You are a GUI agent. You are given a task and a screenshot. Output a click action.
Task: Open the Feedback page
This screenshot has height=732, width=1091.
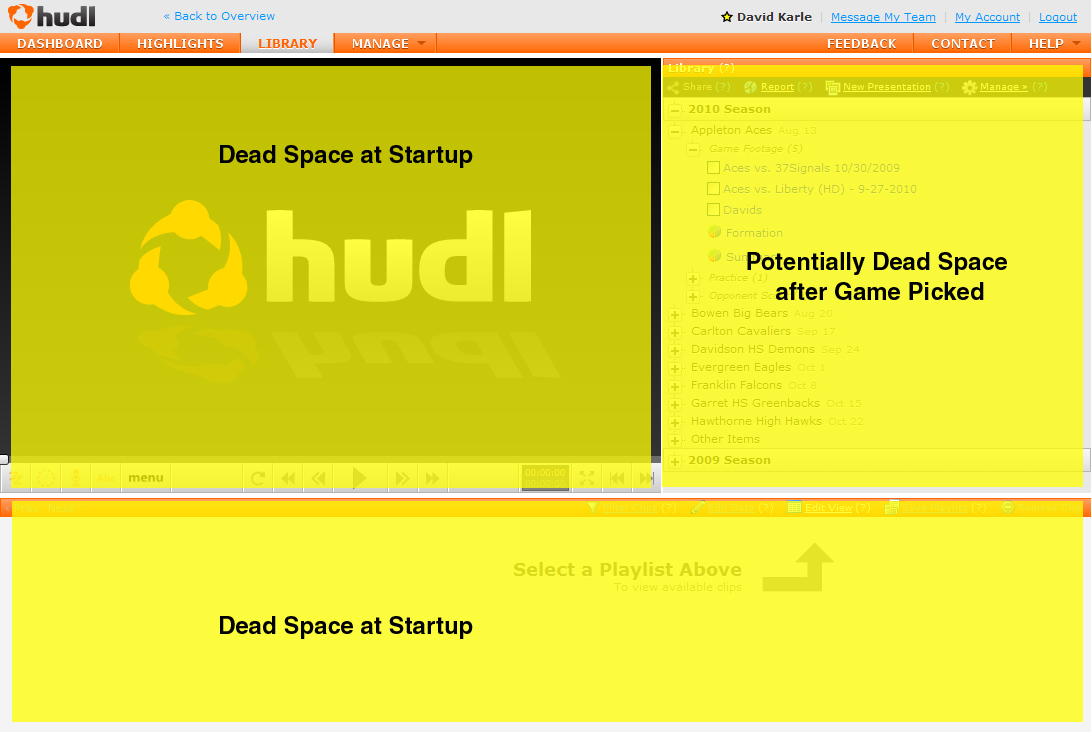coord(861,43)
